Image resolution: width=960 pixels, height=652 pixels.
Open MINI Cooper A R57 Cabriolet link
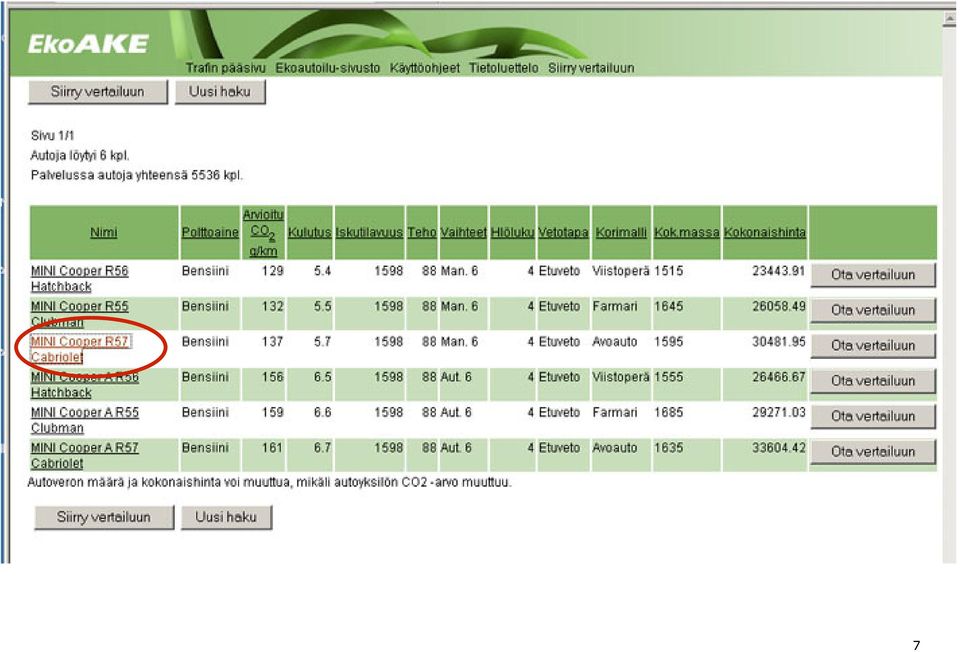(84, 455)
